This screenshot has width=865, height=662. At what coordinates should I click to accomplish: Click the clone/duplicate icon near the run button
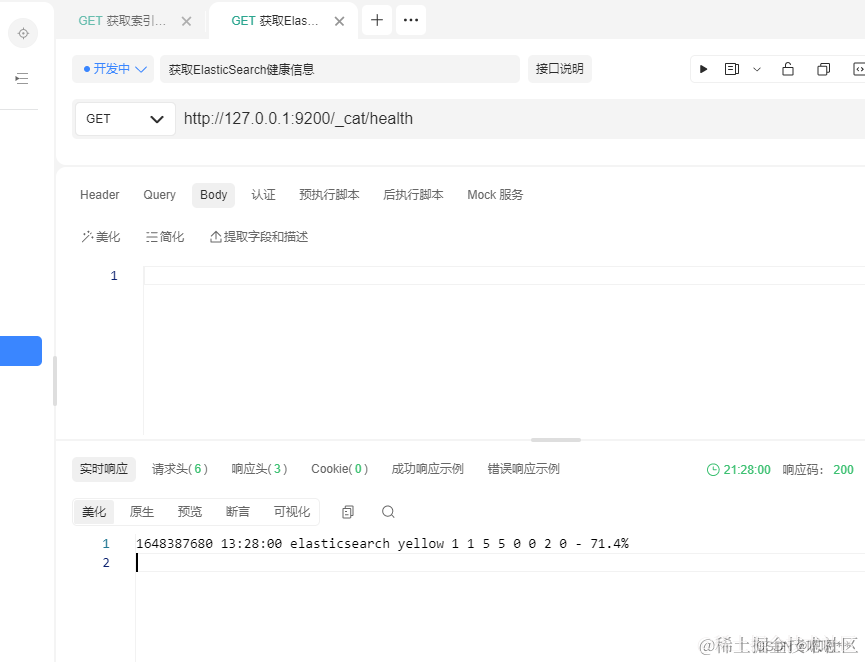click(823, 68)
